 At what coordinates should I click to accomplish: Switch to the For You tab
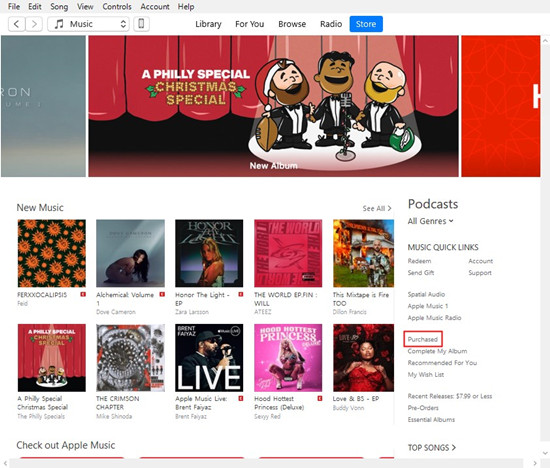249,24
